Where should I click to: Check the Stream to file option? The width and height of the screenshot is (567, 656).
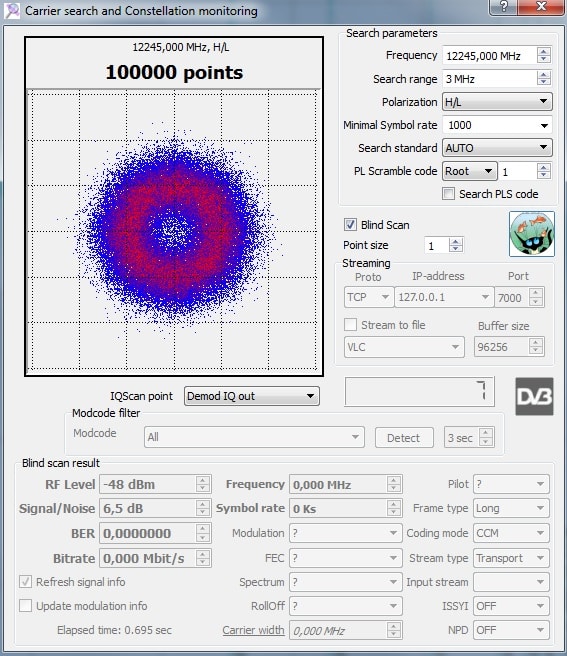[x=350, y=325]
